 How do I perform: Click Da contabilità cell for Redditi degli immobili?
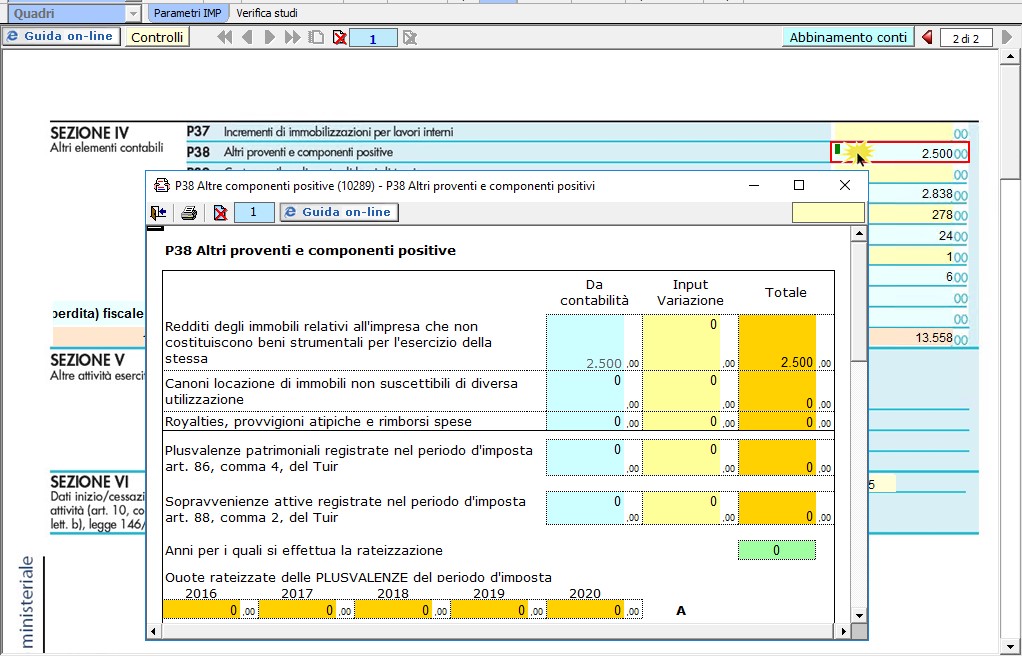pos(585,343)
